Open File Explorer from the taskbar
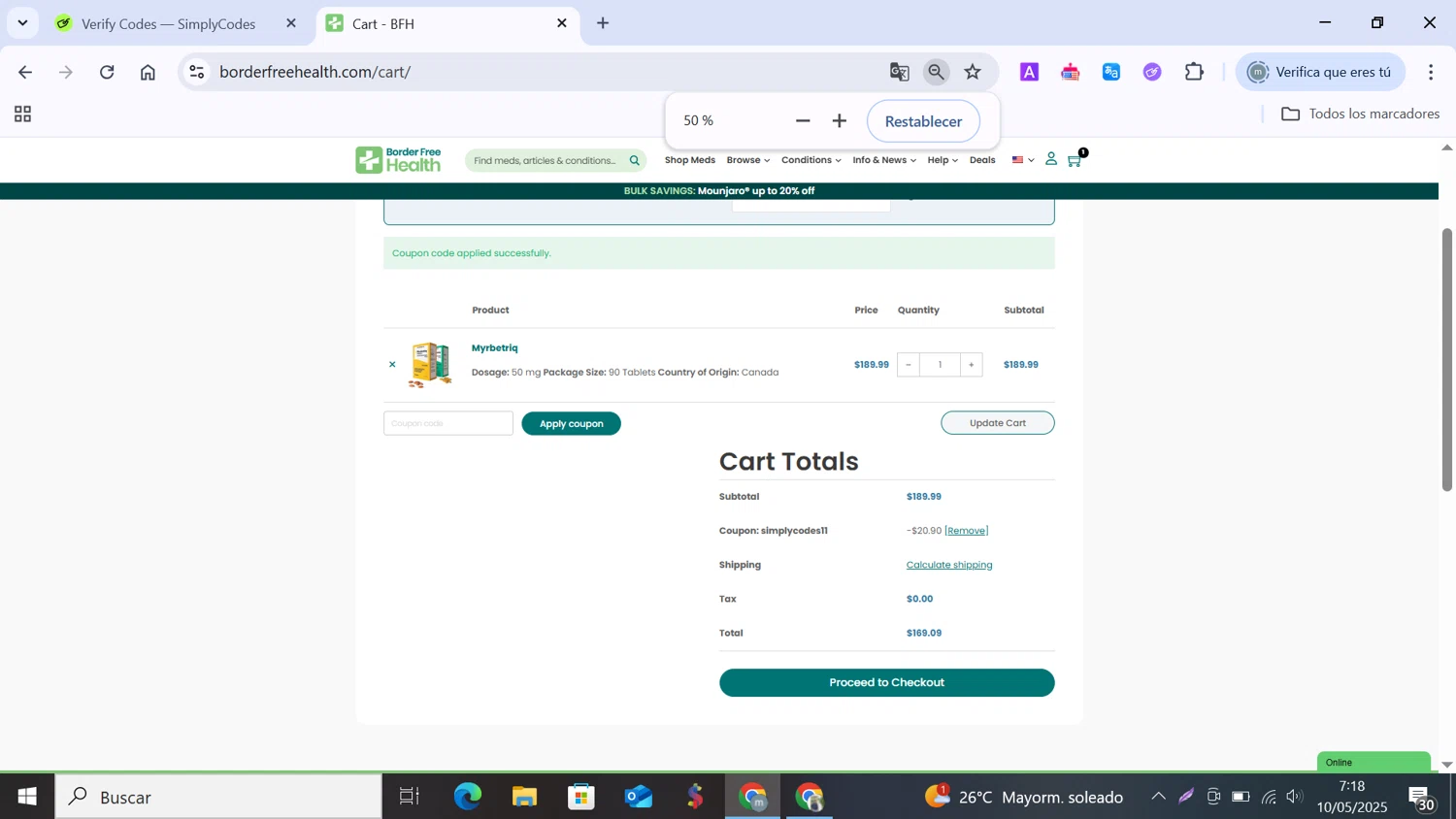The height and width of the screenshot is (819, 1456). click(x=524, y=797)
